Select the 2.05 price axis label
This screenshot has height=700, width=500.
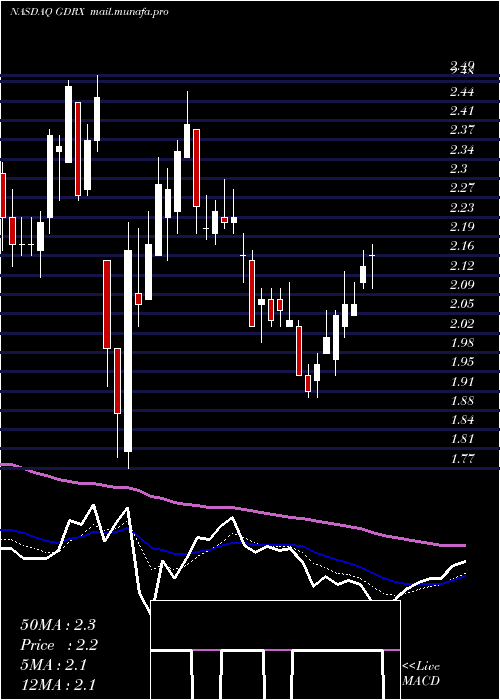tap(462, 304)
